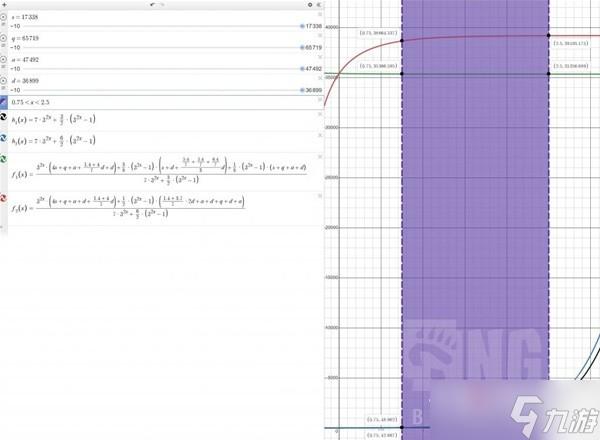The height and width of the screenshot is (440, 600).
Task: Delete the 0.75<x<2.5 inequality expression
Action: [x=320, y=98]
